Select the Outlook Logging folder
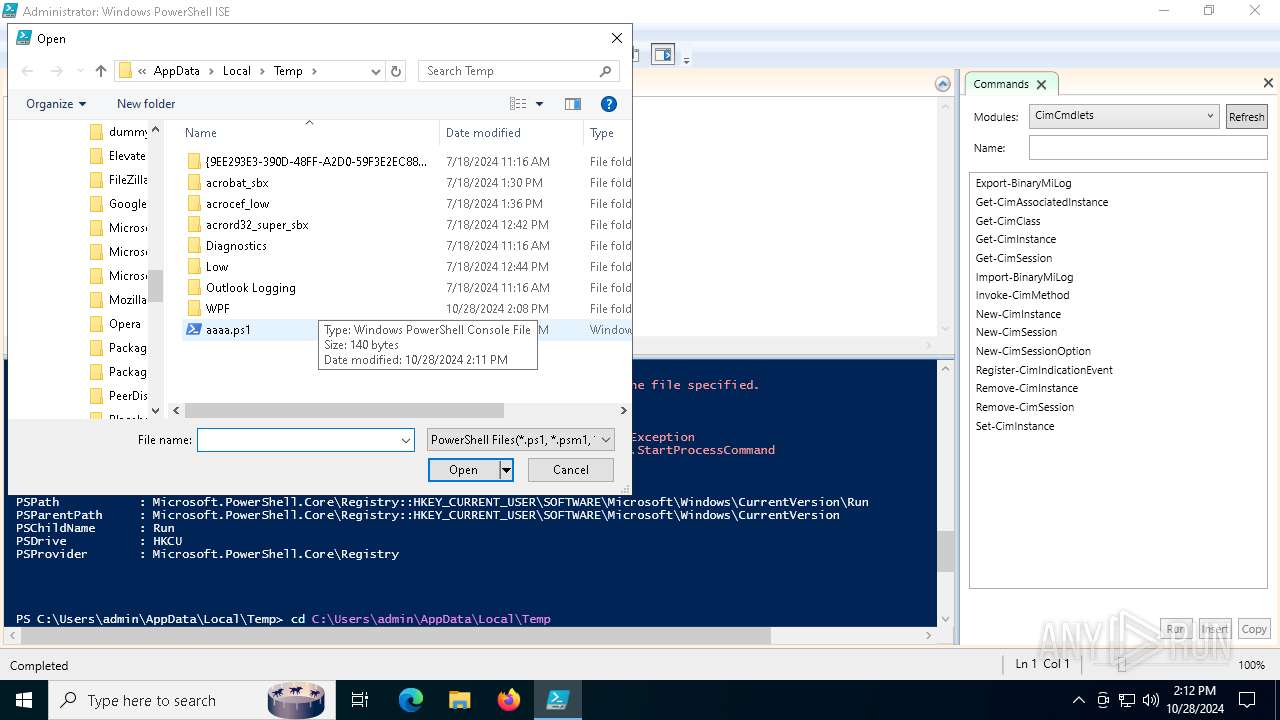Viewport: 1280px width, 720px height. point(250,288)
